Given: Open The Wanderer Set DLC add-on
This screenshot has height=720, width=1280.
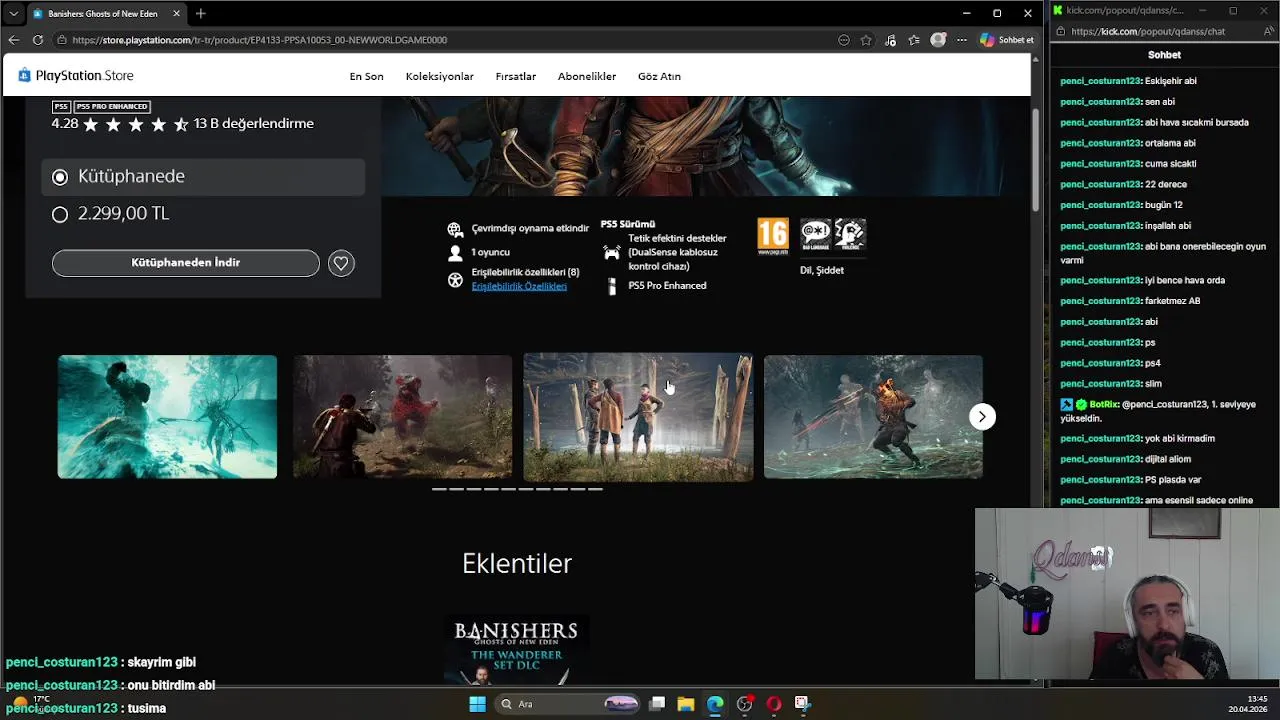Looking at the screenshot, I should (x=517, y=650).
